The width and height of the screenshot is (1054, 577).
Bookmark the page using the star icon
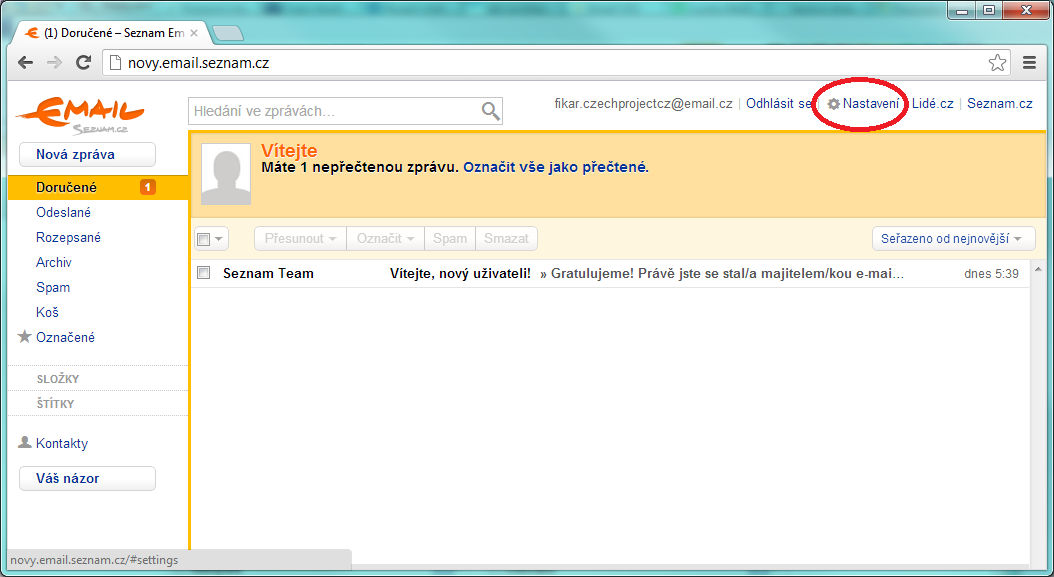click(x=998, y=63)
